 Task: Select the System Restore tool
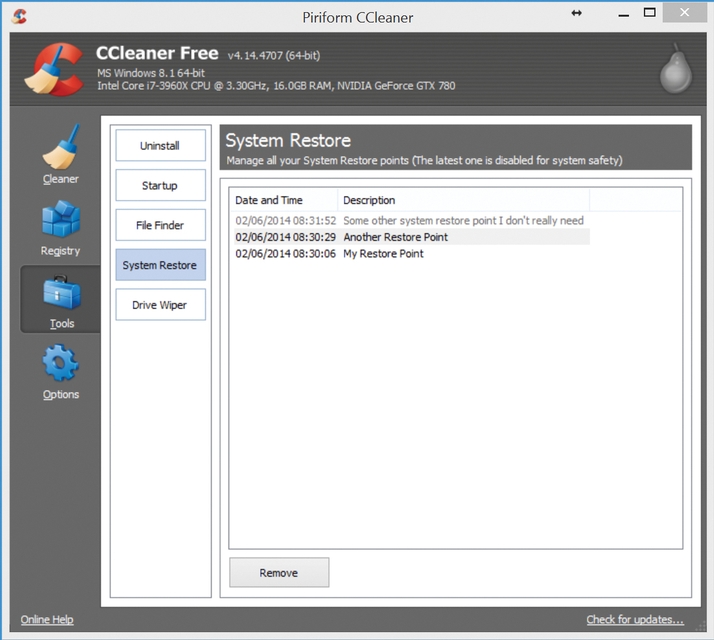[160, 265]
